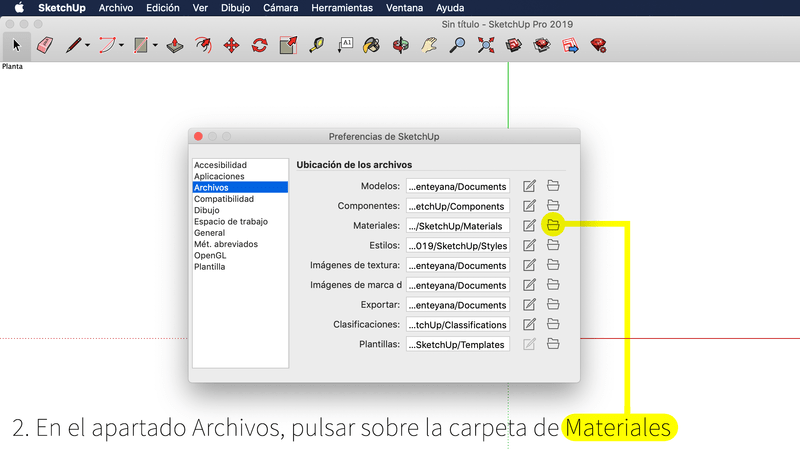
Task: Select Dibujo in preferences list
Action: (240, 210)
